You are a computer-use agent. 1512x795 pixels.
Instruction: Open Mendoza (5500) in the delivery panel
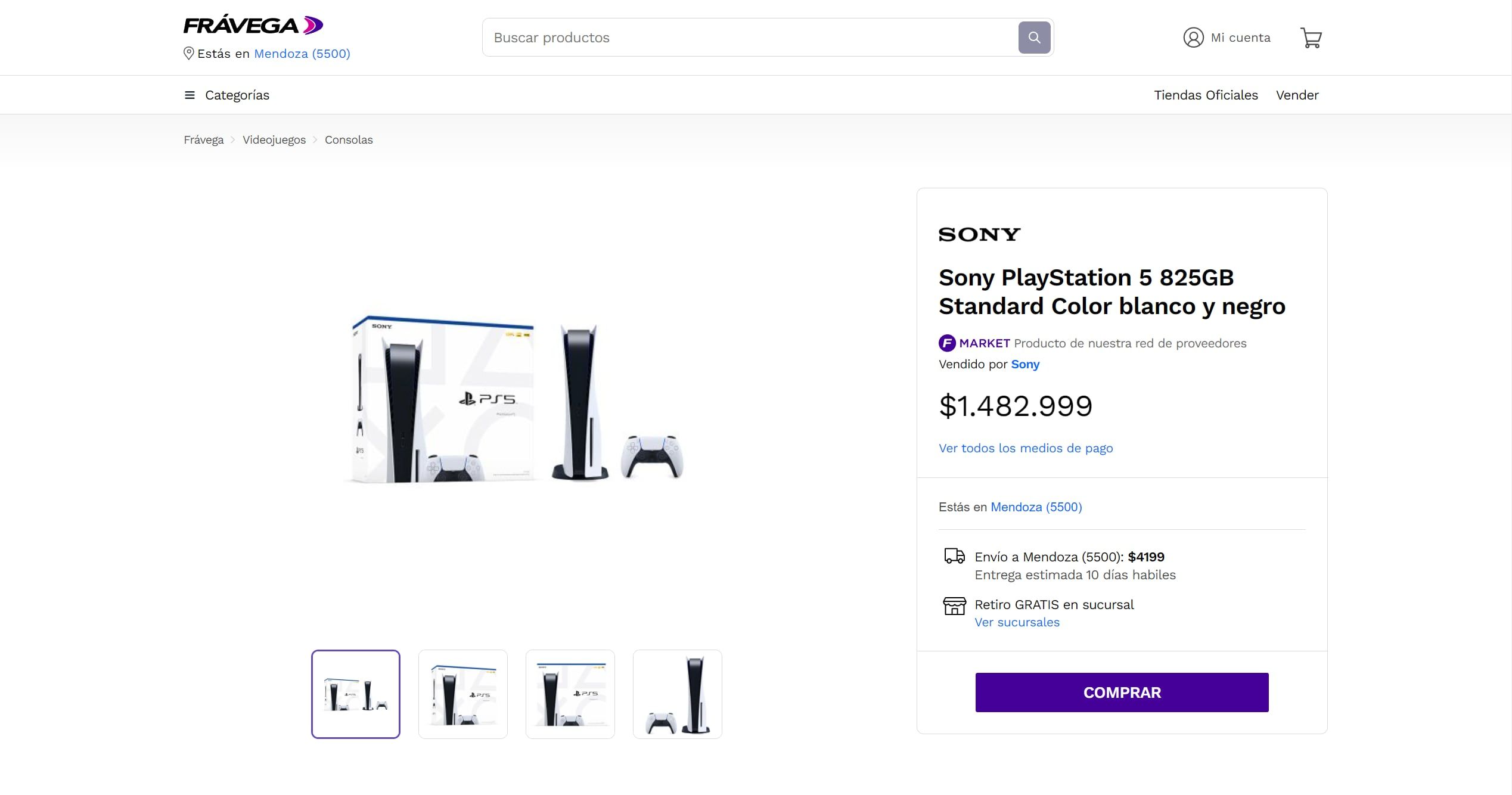click(x=1036, y=507)
